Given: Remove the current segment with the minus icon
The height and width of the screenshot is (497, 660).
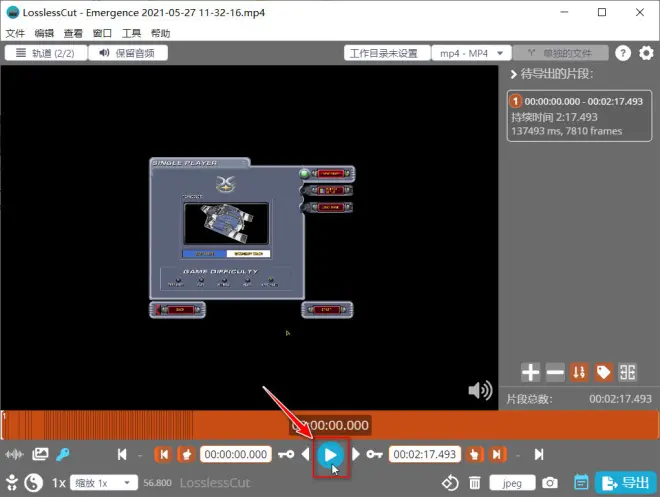Looking at the screenshot, I should 555,372.
